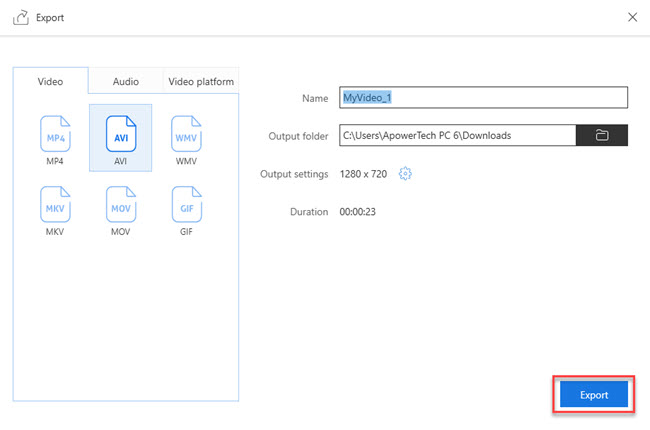Image resolution: width=650 pixels, height=430 pixels.
Task: Close the Export dialog window
Action: click(x=631, y=17)
